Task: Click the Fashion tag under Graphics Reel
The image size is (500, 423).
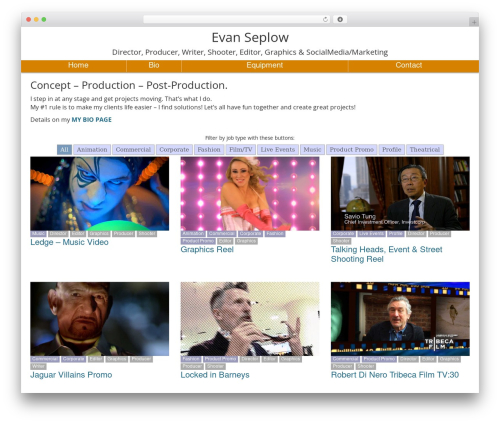Action: 275,234
